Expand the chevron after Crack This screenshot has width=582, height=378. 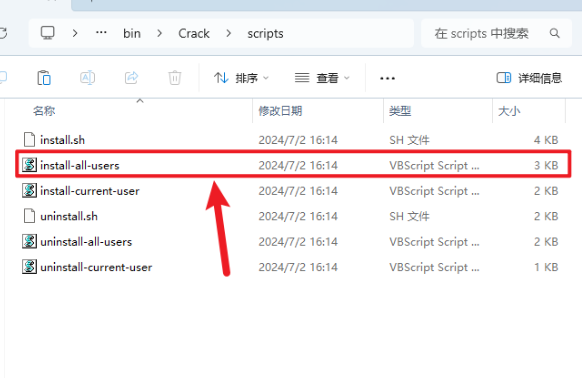click(x=229, y=33)
